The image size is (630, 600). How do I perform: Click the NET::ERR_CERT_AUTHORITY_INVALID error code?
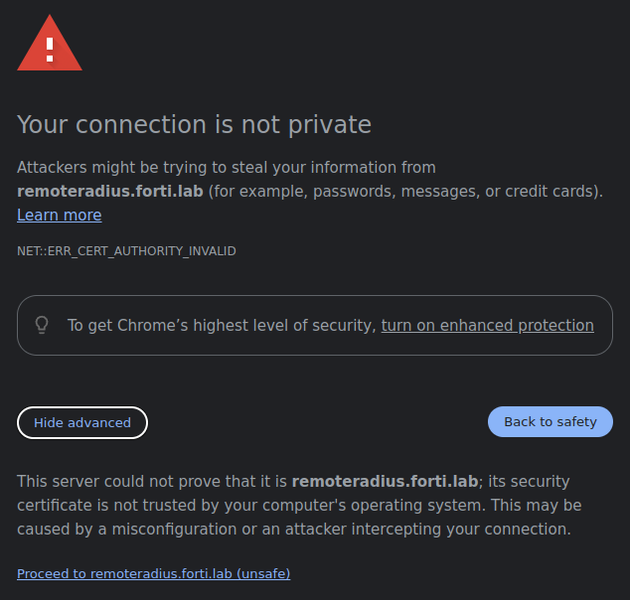[126, 251]
